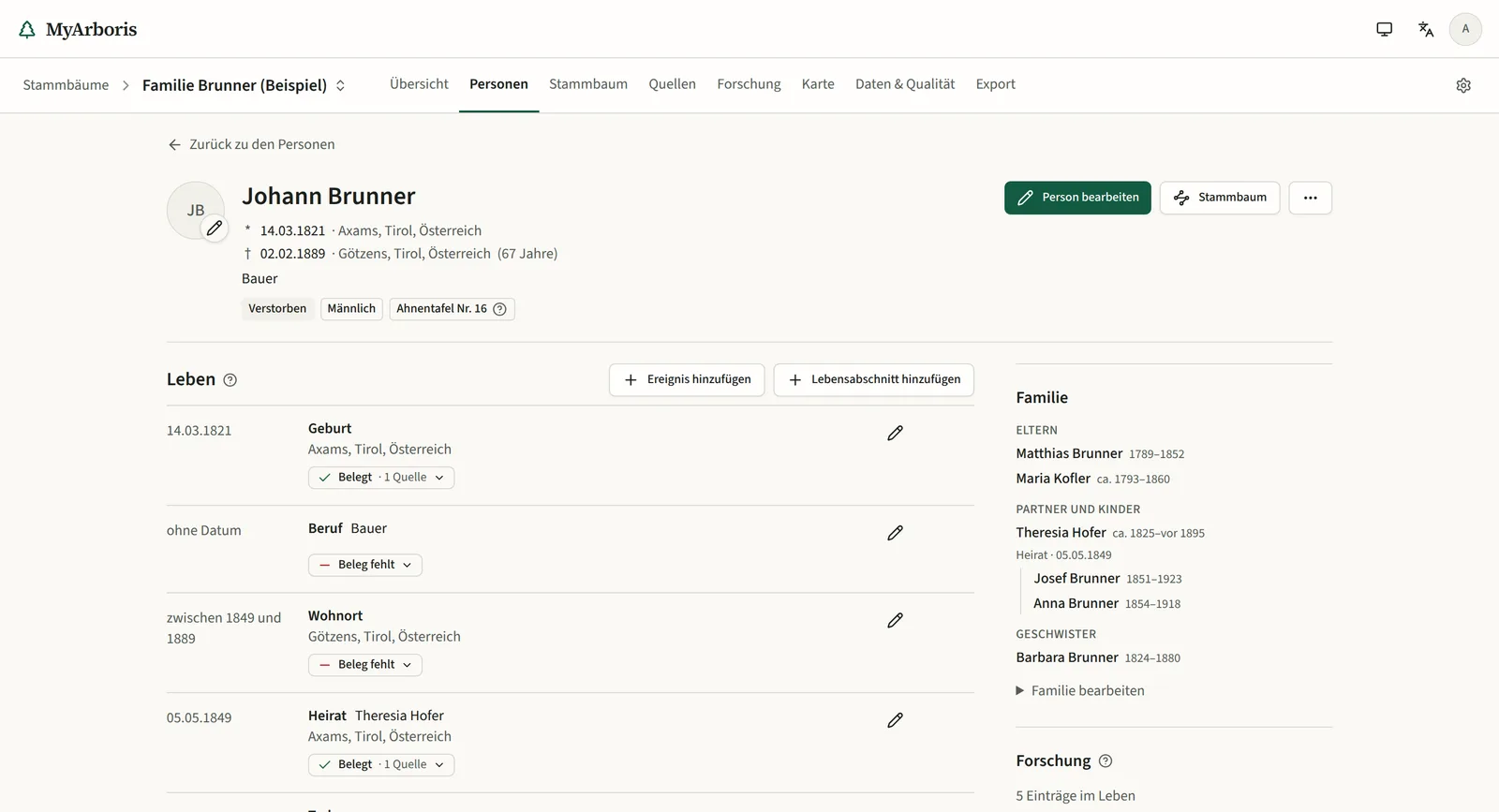This screenshot has width=1499, height=812.
Task: Open tree settings gear icon
Action: pyautogui.click(x=1463, y=85)
